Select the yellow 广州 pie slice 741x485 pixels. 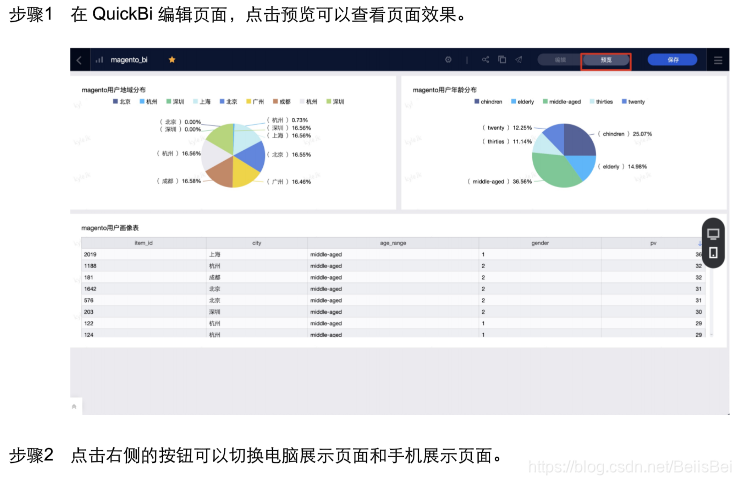[x=243, y=173]
